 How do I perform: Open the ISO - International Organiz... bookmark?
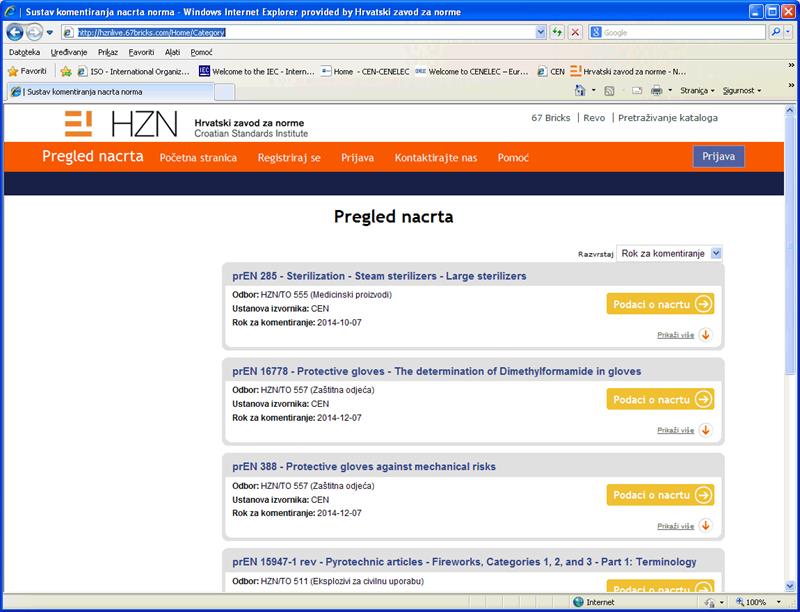[x=133, y=72]
